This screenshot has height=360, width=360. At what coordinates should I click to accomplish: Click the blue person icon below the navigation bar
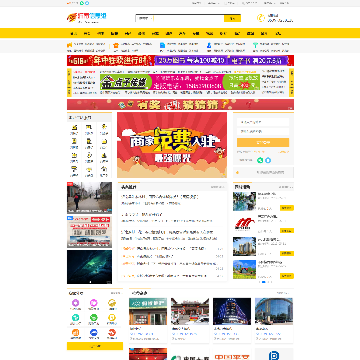click(x=209, y=45)
